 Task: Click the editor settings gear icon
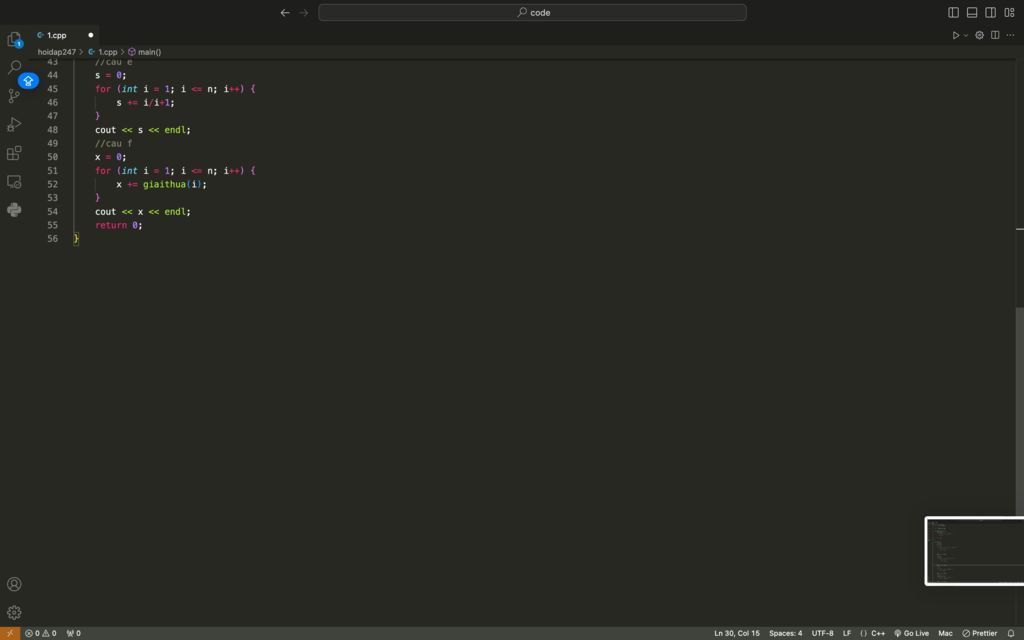click(x=980, y=35)
